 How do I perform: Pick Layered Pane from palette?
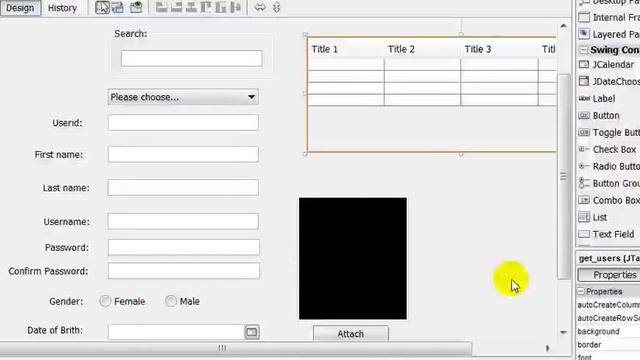609,34
